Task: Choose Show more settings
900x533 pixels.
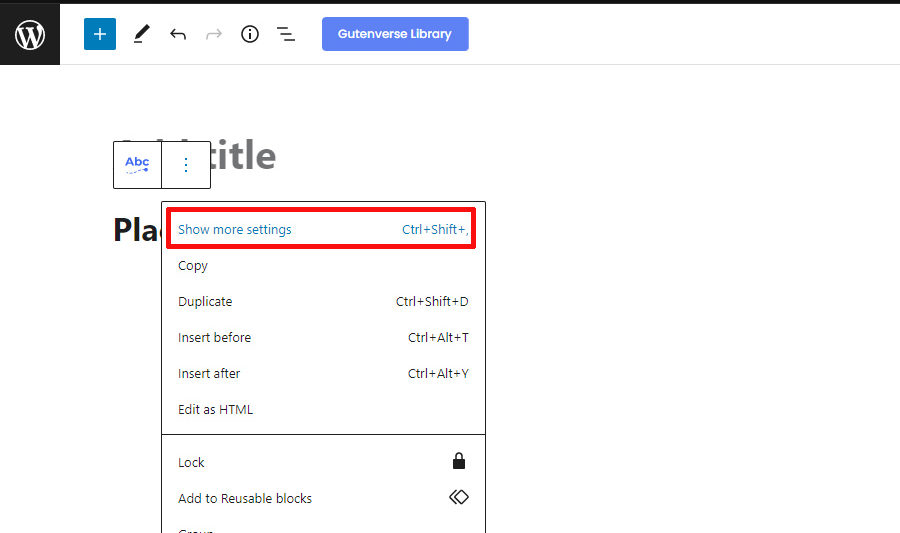Action: [x=323, y=229]
